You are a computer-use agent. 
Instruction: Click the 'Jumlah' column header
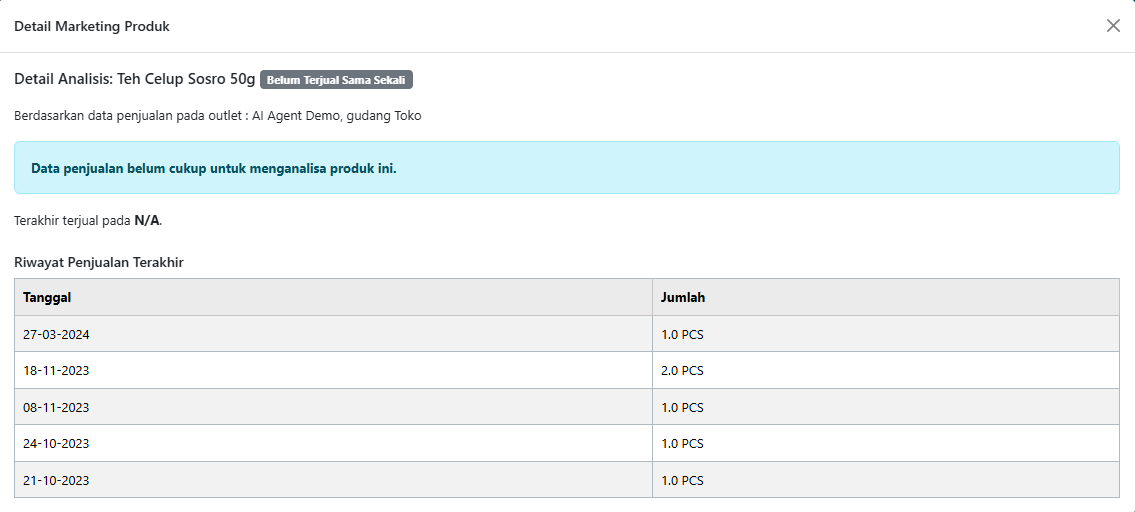683,297
